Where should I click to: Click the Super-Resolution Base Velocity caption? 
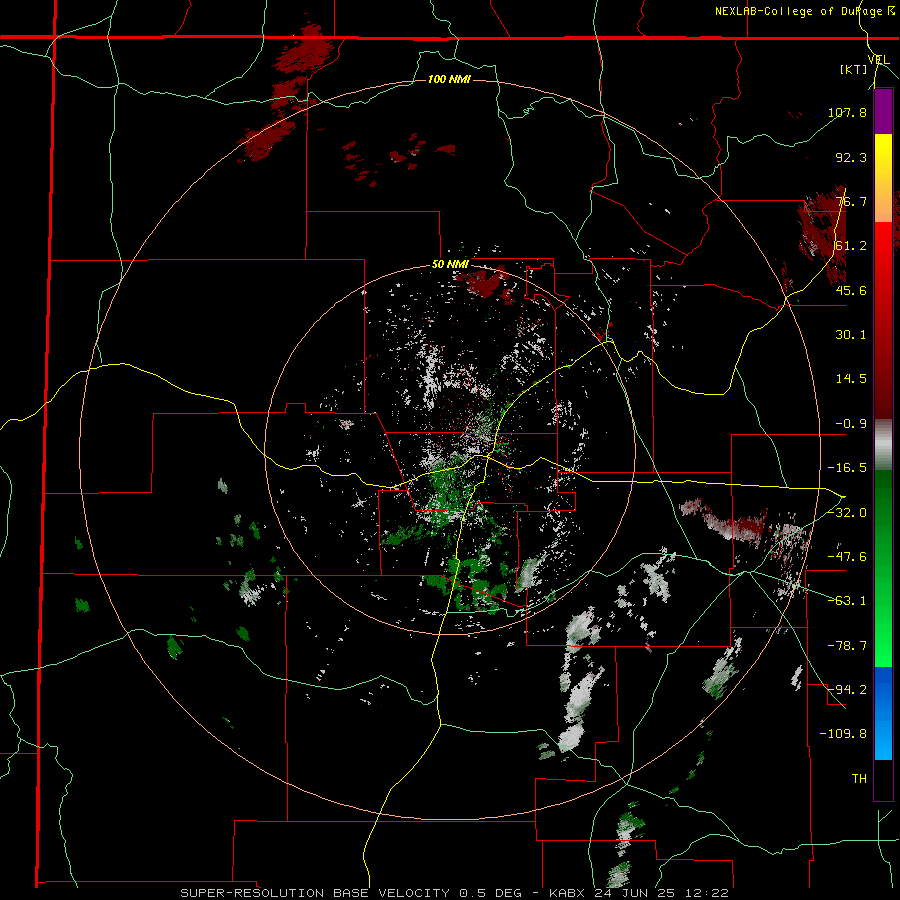[455, 893]
